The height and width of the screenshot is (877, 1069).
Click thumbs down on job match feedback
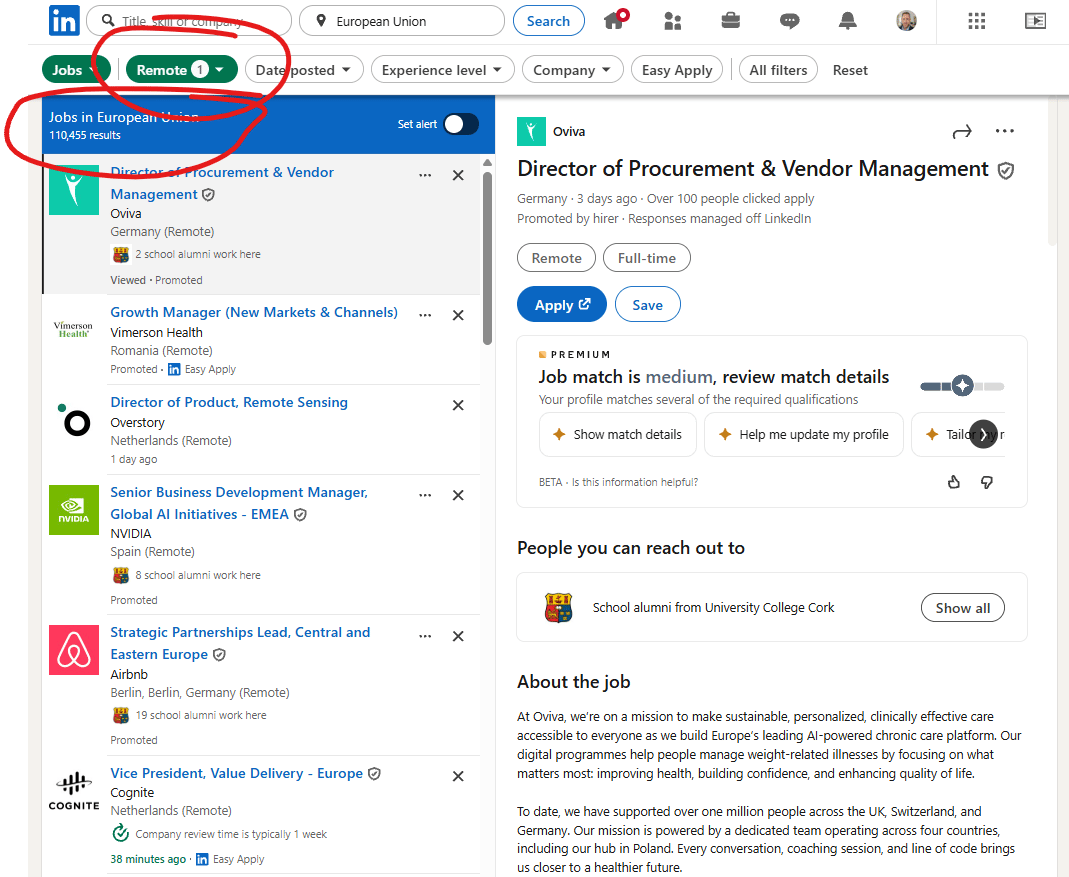click(987, 482)
